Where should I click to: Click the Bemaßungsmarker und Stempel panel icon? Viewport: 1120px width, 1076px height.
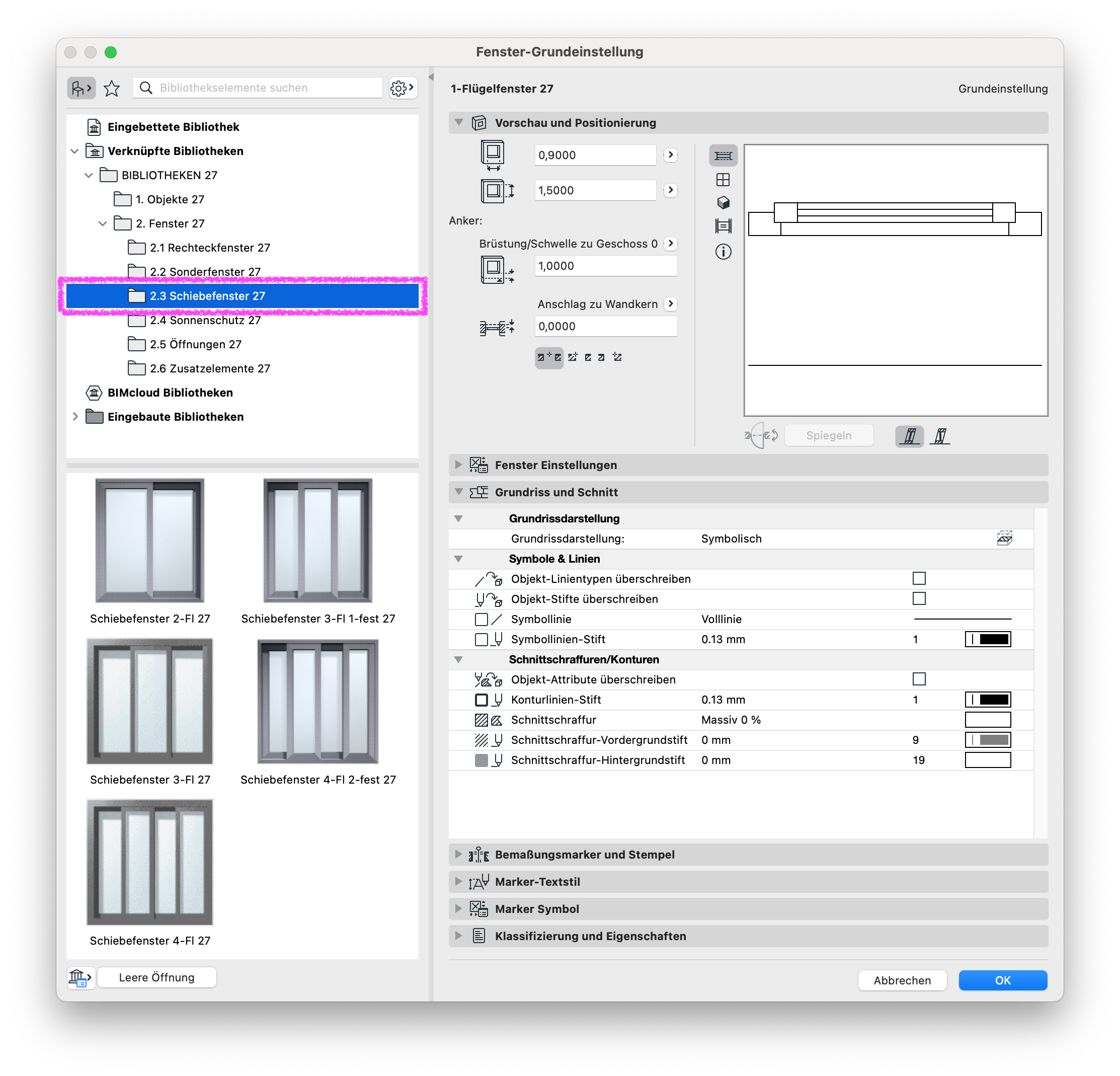(478, 855)
